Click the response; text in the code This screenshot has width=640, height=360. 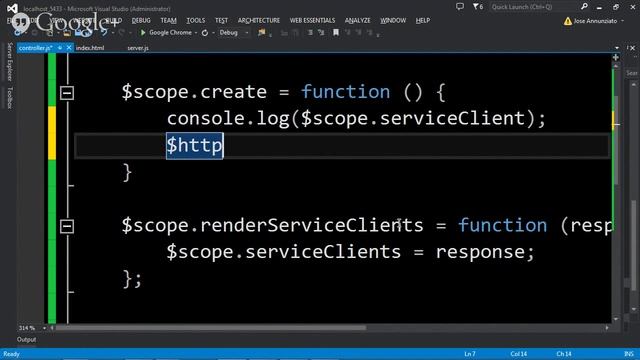[485, 252]
